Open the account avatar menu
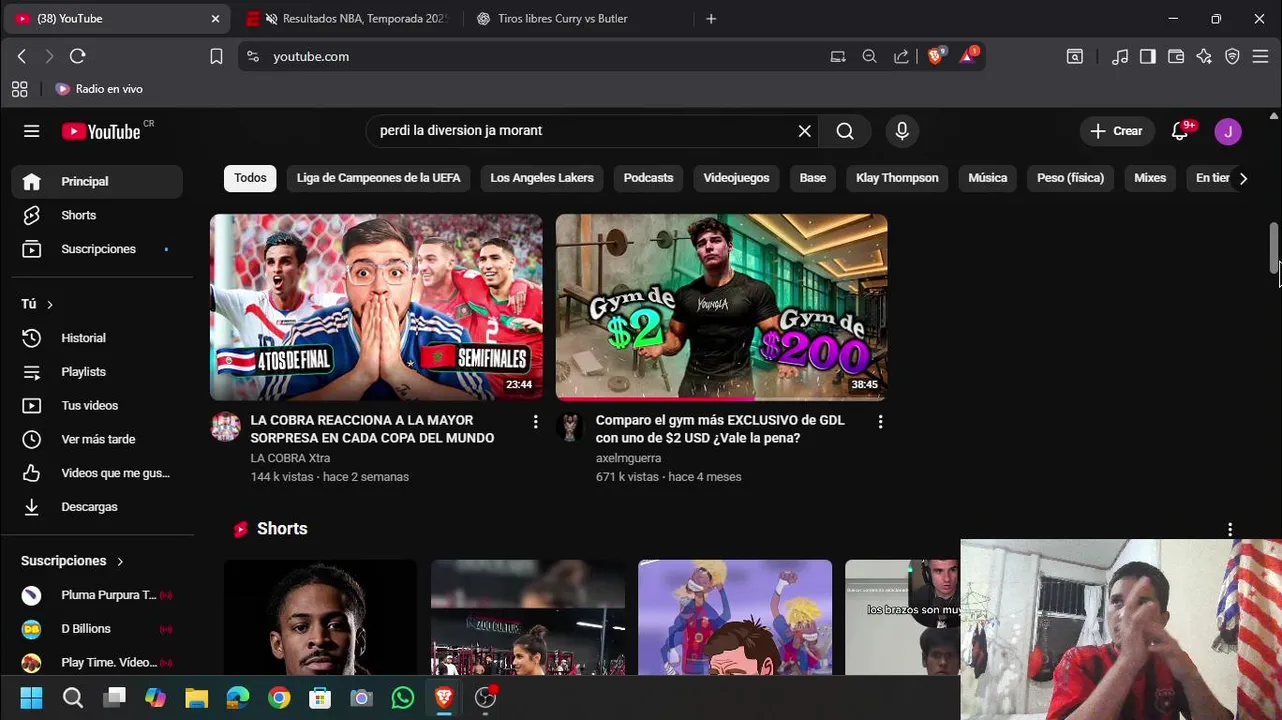Image resolution: width=1282 pixels, height=720 pixels. pos(1228,131)
